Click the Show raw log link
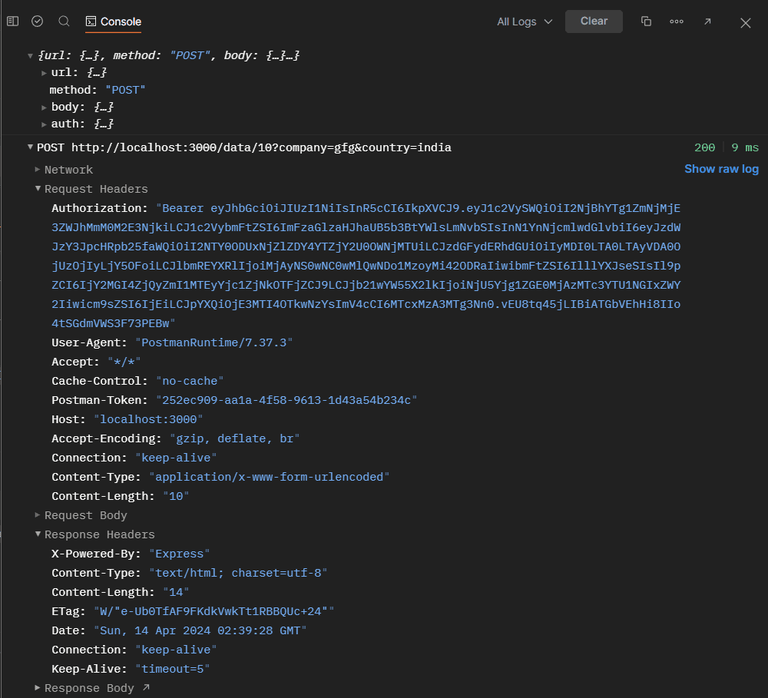This screenshot has height=698, width=768. click(721, 169)
